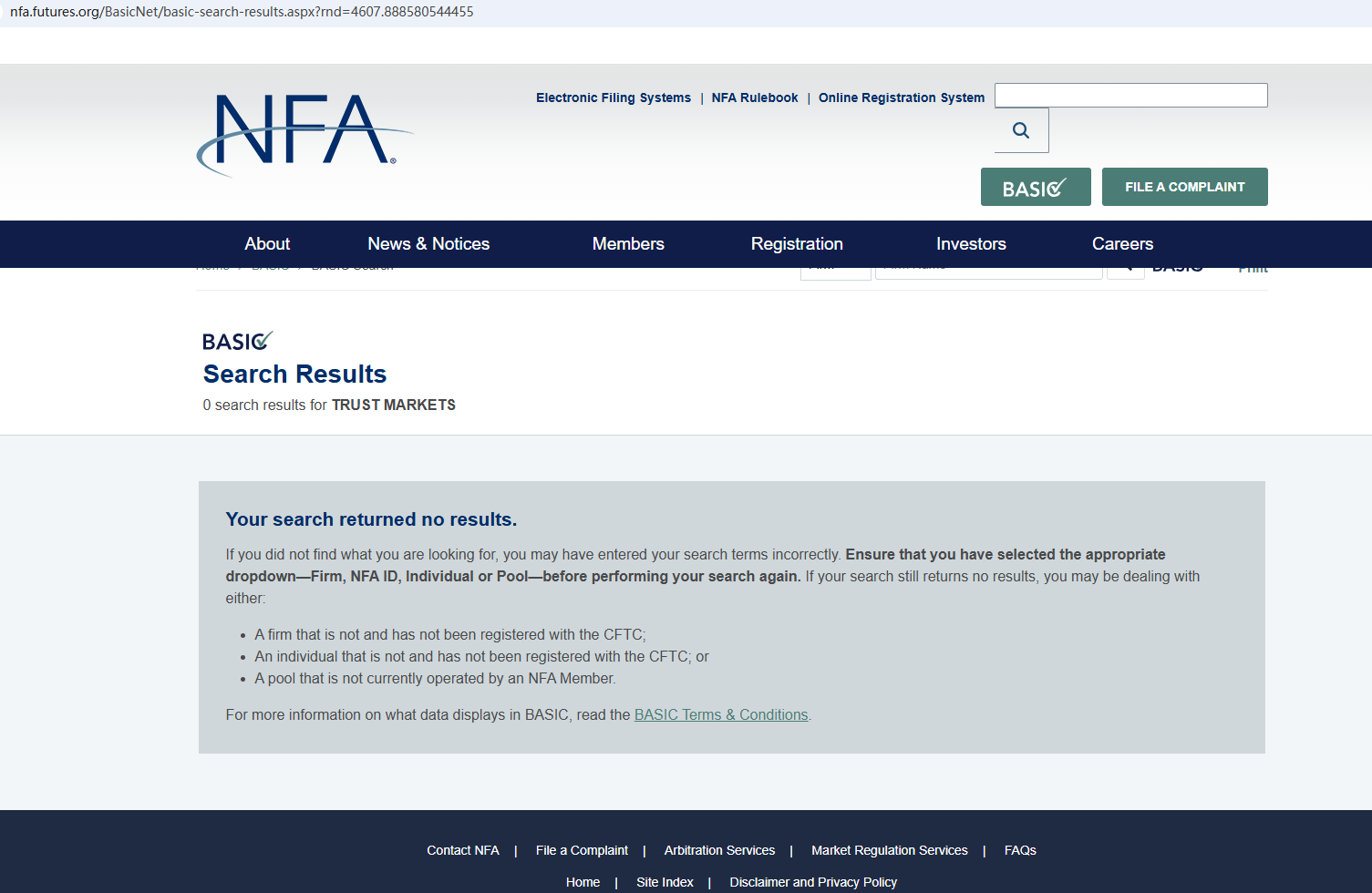1372x893 pixels.
Task: Open Online Registration System link
Action: click(902, 98)
